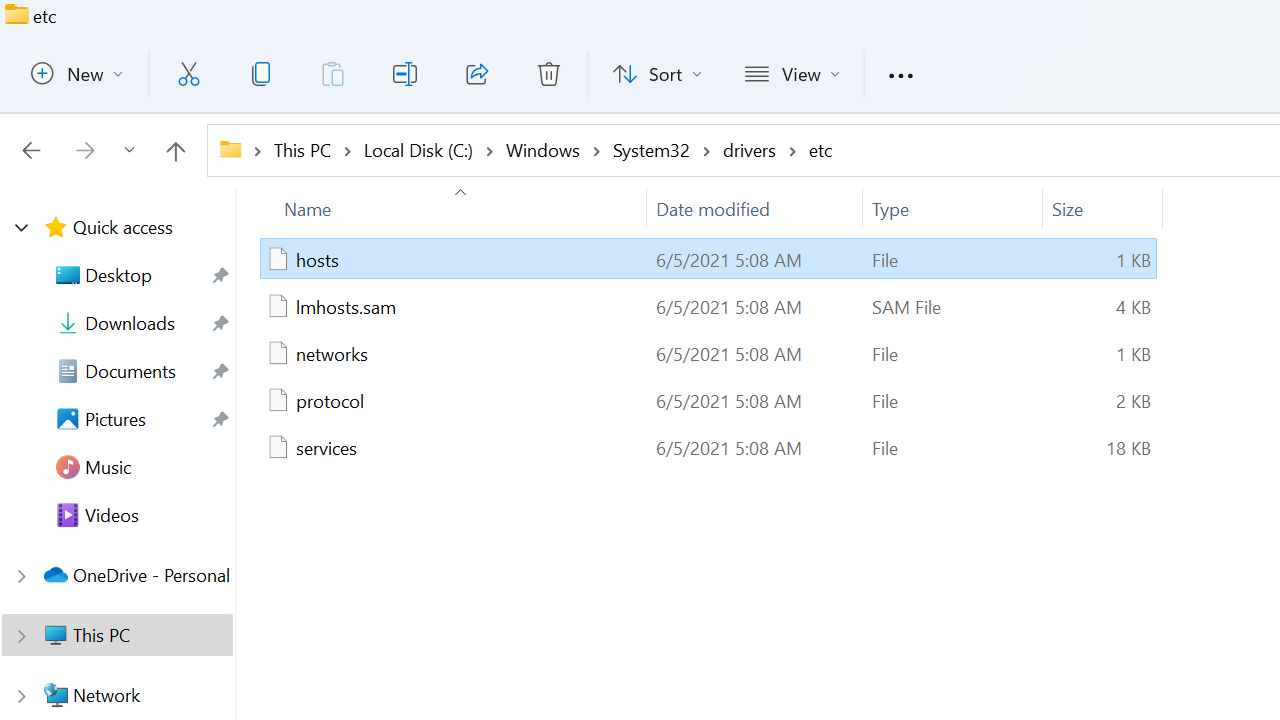
Task: Click the Delete trash can icon
Action: [x=549, y=74]
